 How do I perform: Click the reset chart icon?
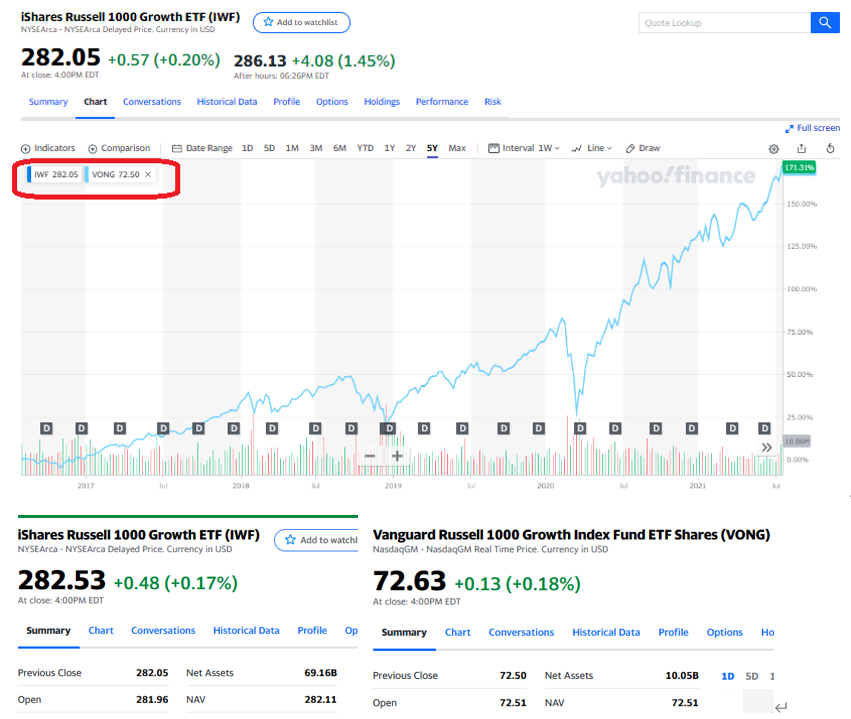coord(830,149)
